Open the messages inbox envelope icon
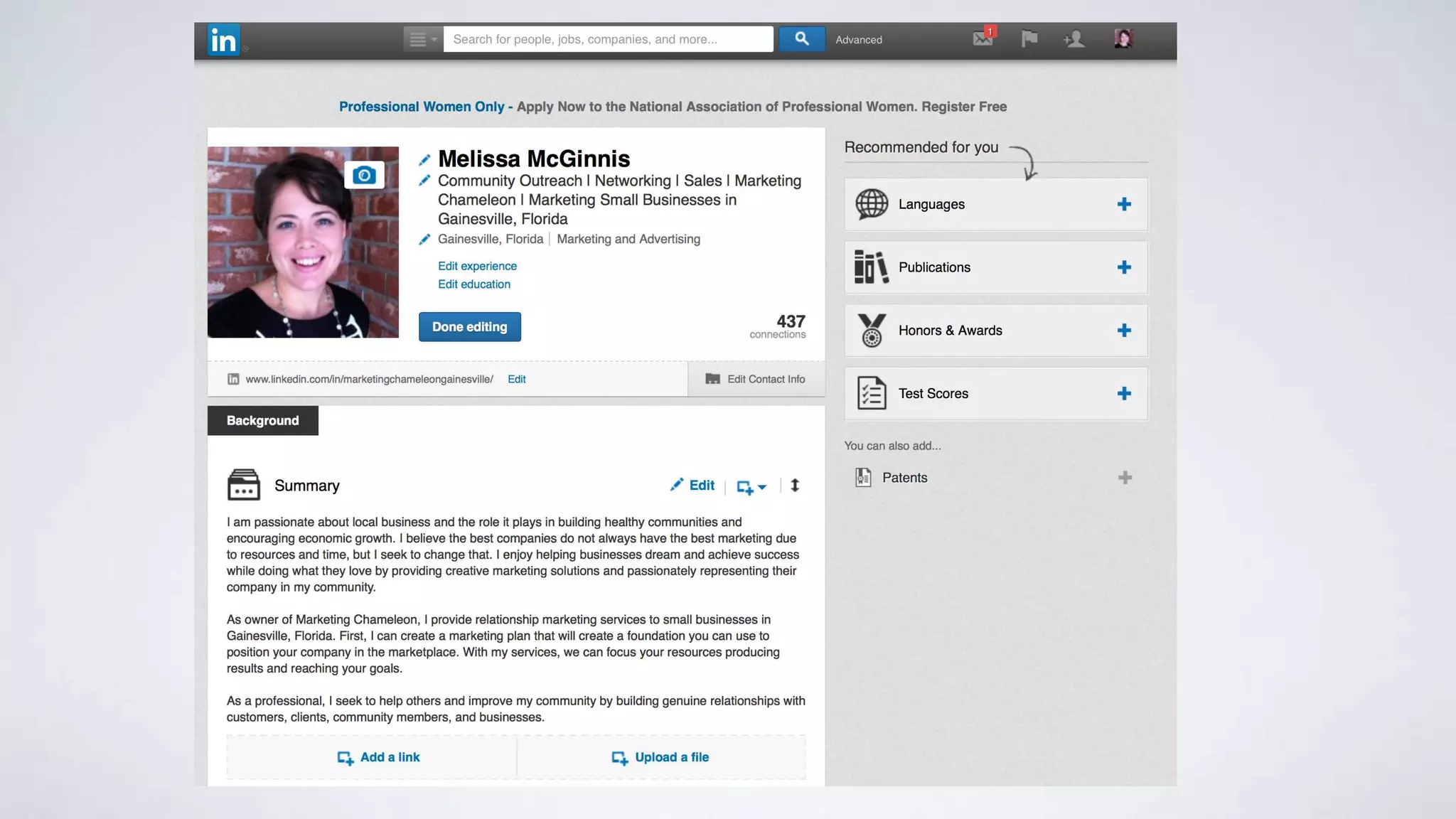 (x=983, y=38)
